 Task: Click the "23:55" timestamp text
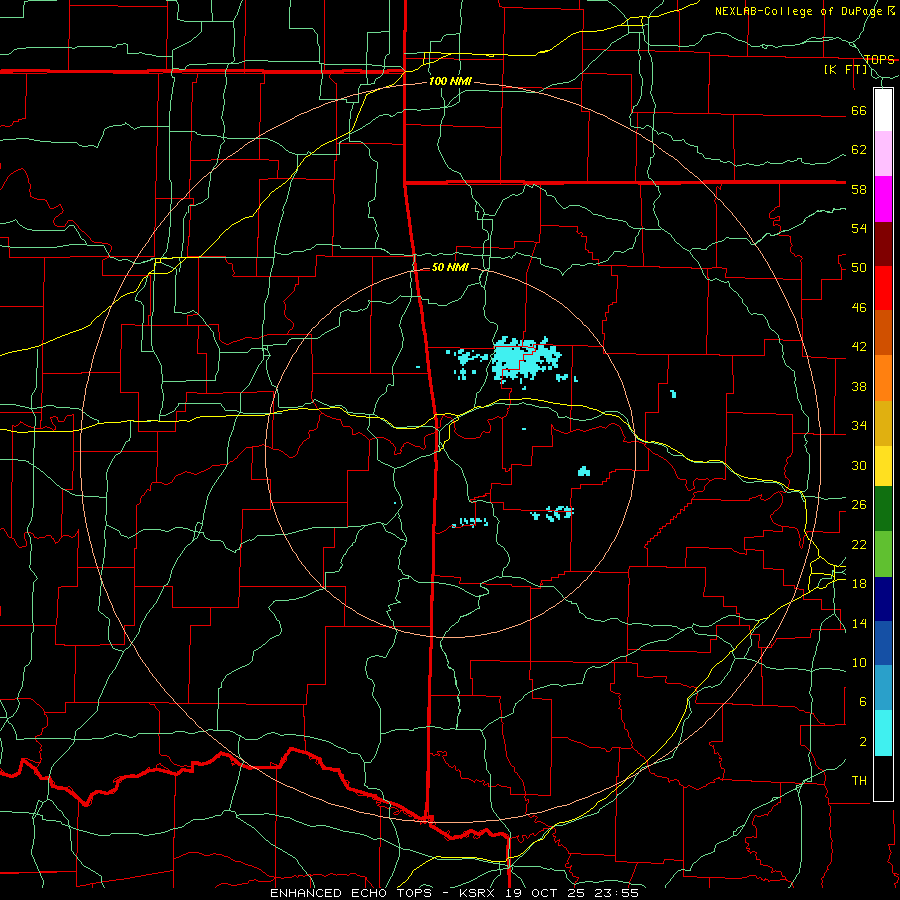coord(619,893)
